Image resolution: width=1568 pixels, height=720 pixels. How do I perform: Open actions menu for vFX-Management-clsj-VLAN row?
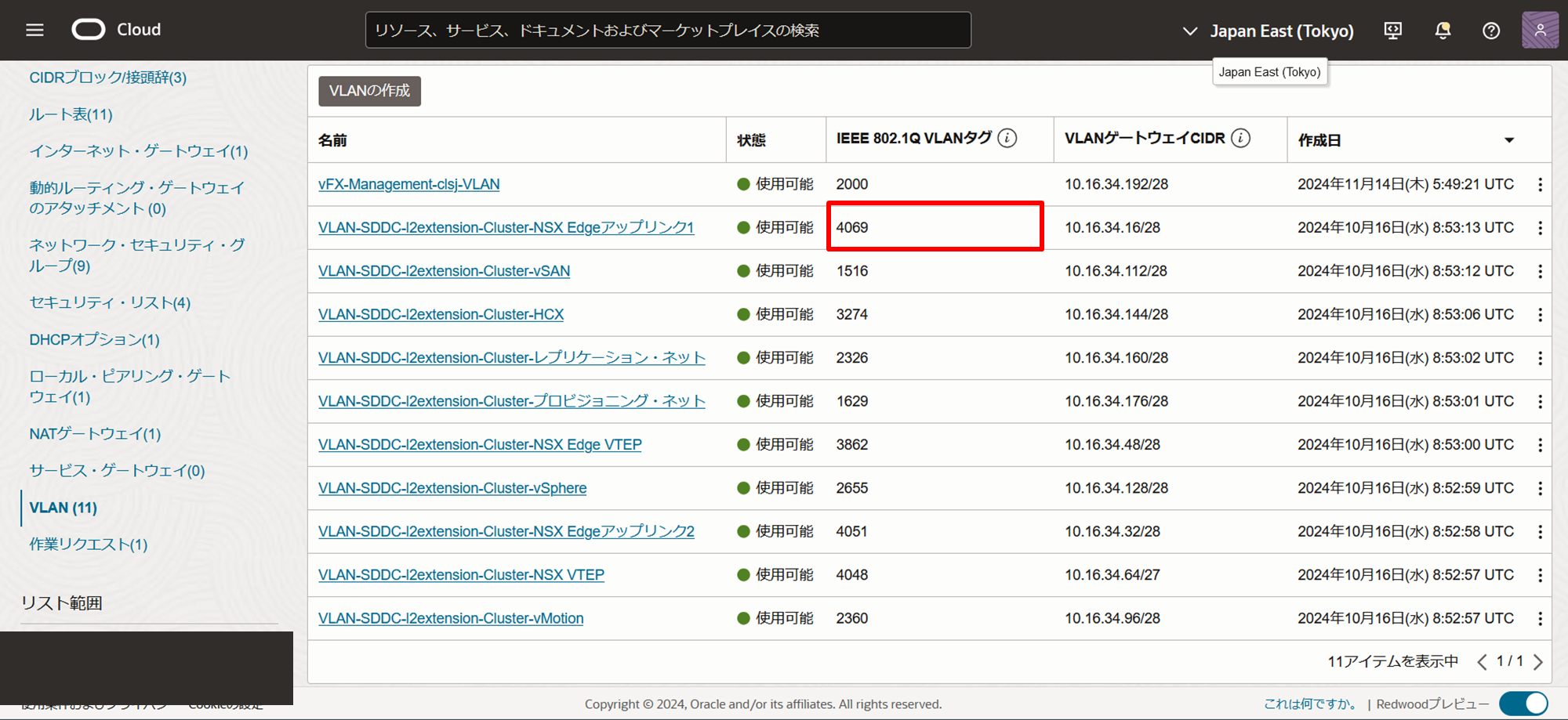1540,184
